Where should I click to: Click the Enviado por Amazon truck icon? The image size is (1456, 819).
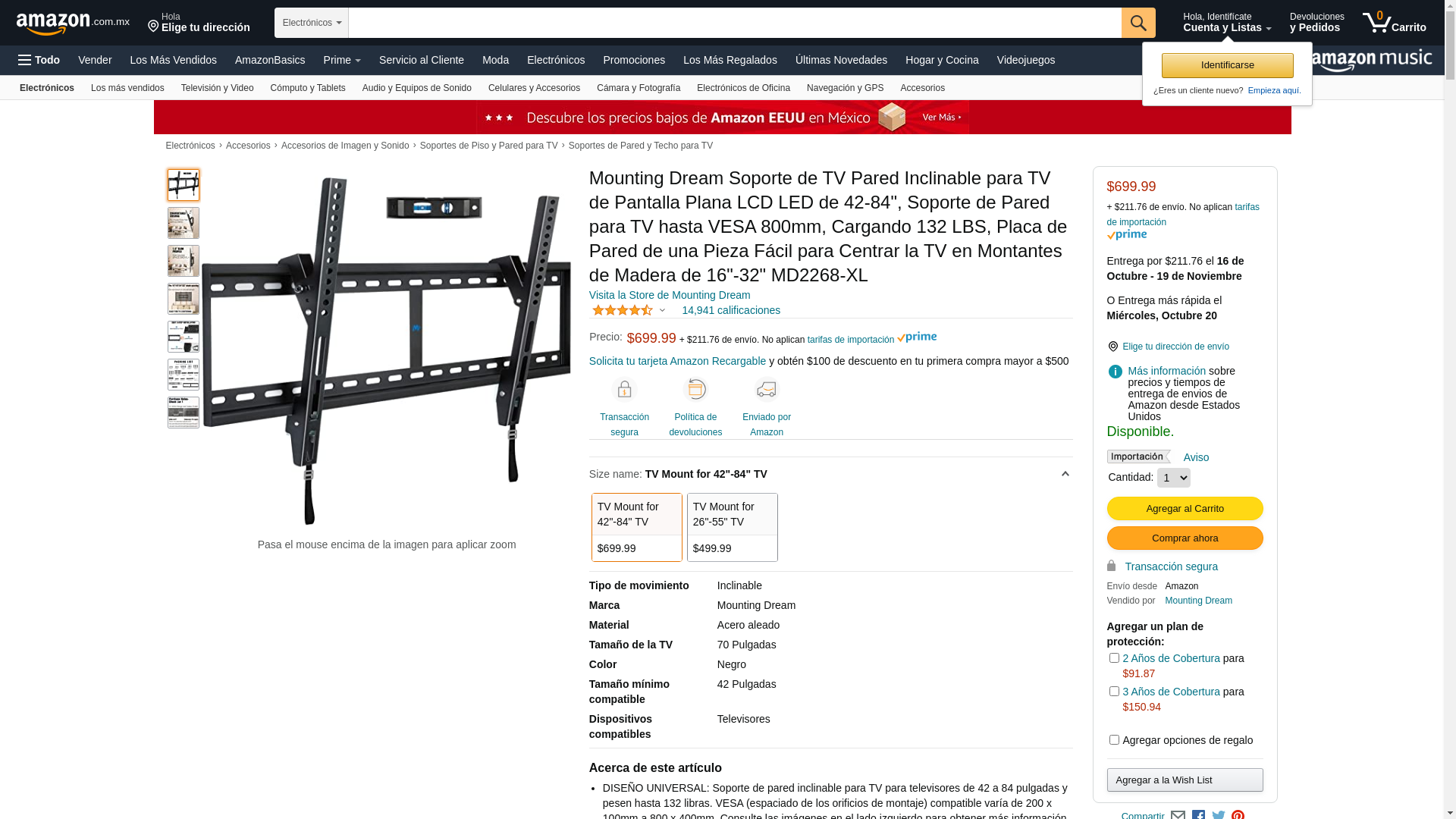(767, 390)
